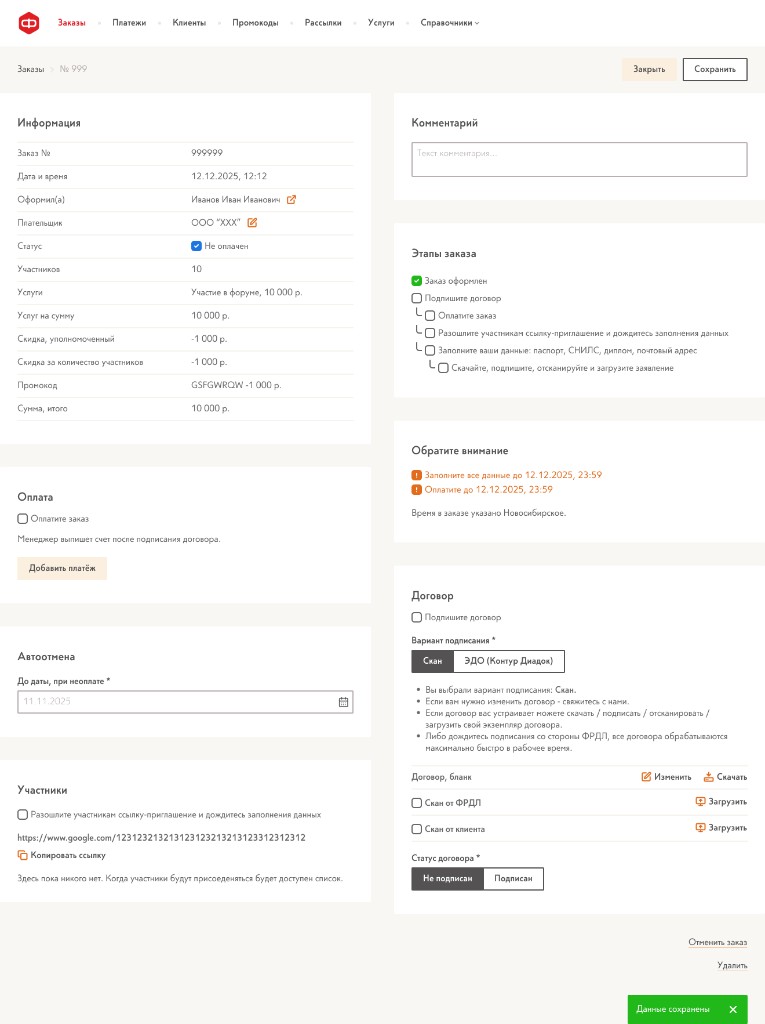Toggle the Не оплачен status checkbox
The height and width of the screenshot is (1024, 765).
pos(196,246)
